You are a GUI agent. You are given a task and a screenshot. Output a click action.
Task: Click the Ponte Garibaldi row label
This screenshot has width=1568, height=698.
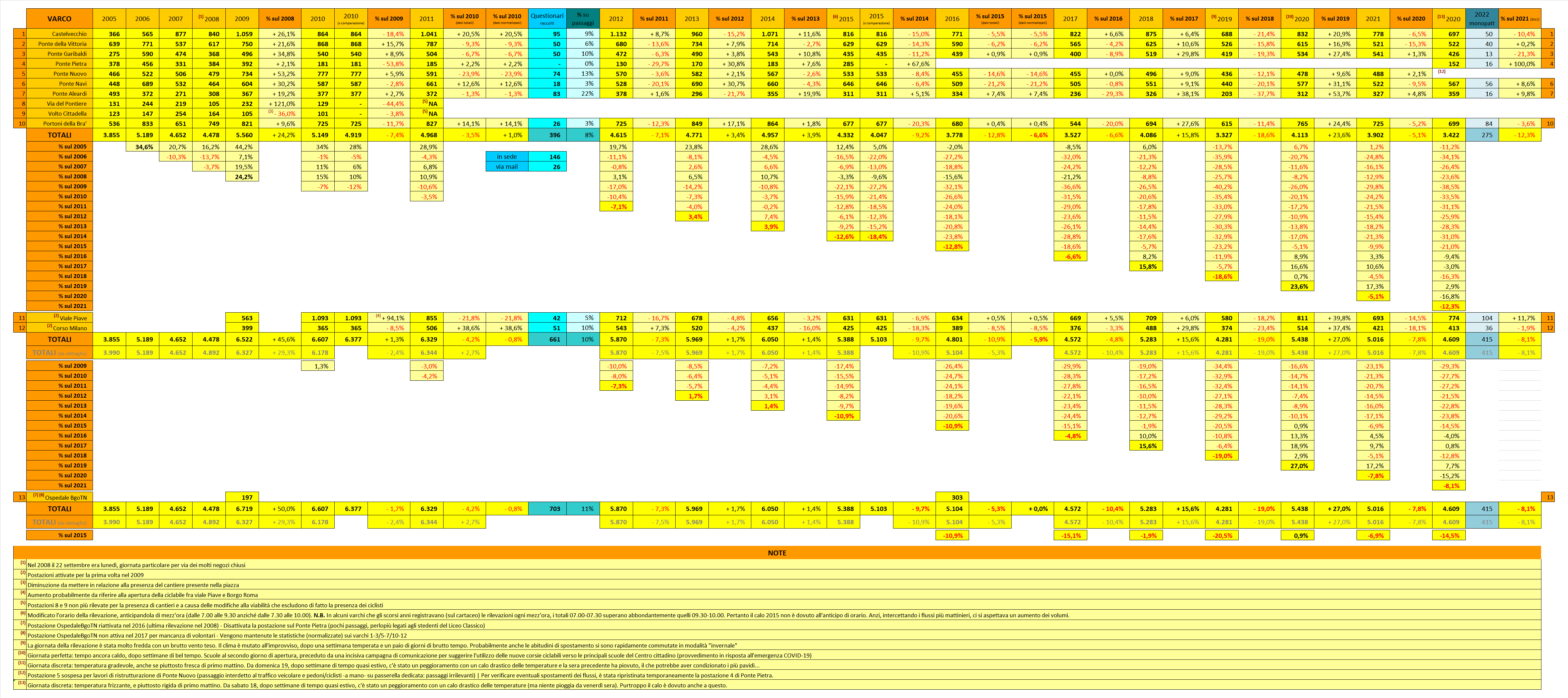(60, 53)
